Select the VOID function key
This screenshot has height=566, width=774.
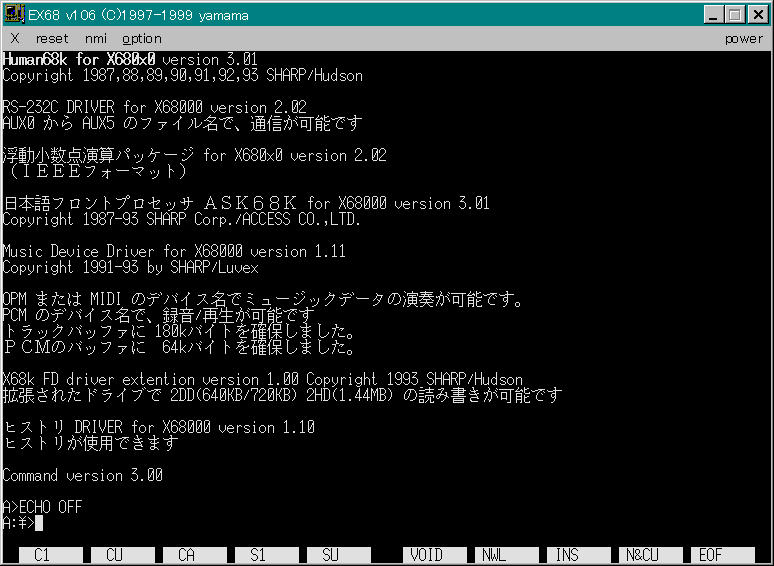coord(426,554)
